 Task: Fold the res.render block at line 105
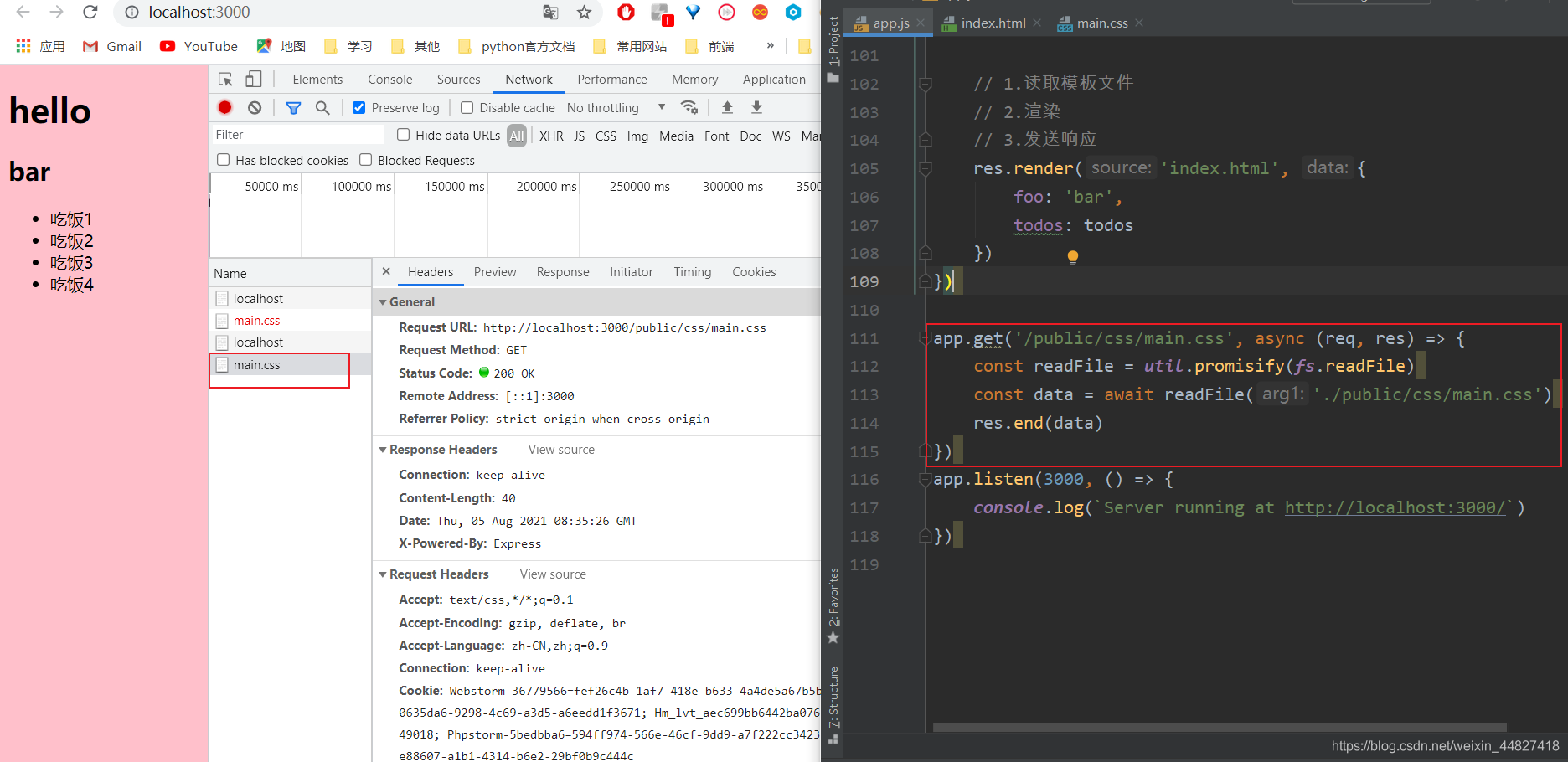pos(926,168)
